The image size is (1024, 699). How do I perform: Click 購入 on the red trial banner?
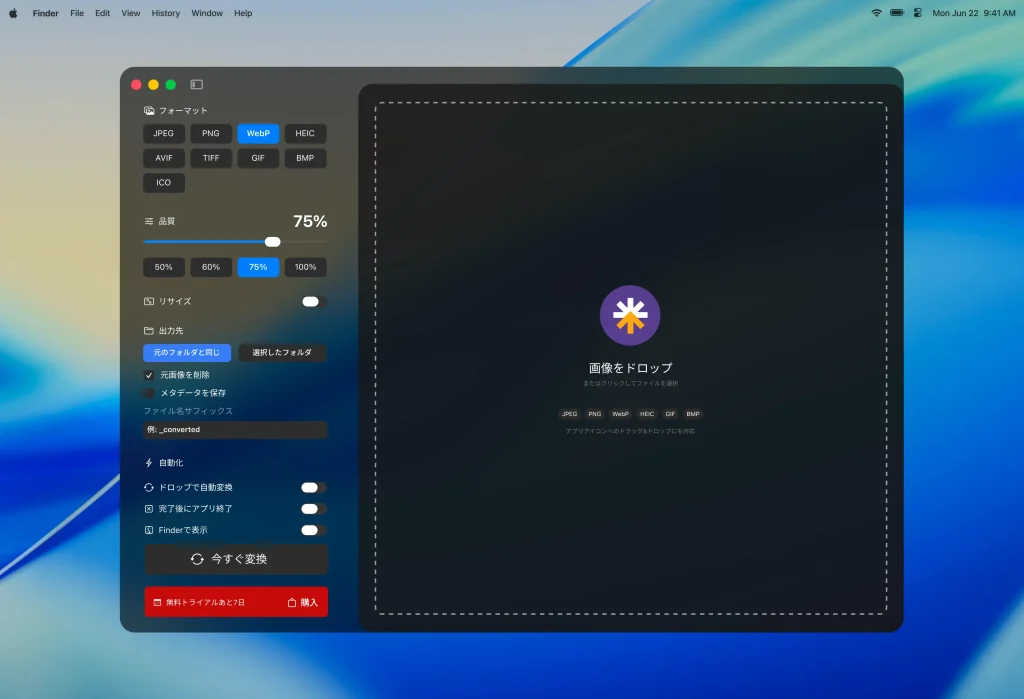point(303,602)
